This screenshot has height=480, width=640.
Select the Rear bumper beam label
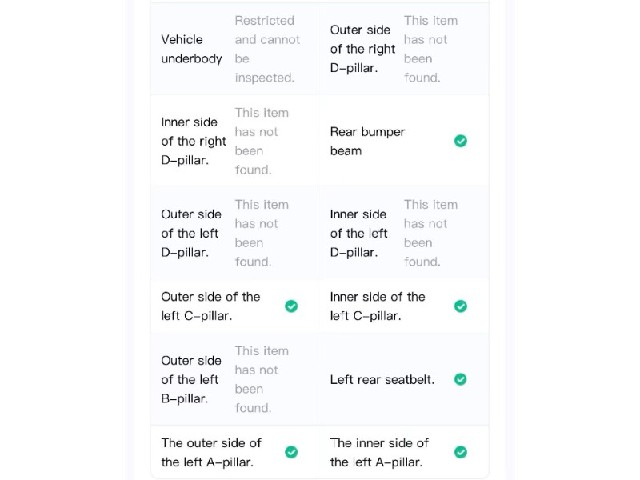coord(367,141)
